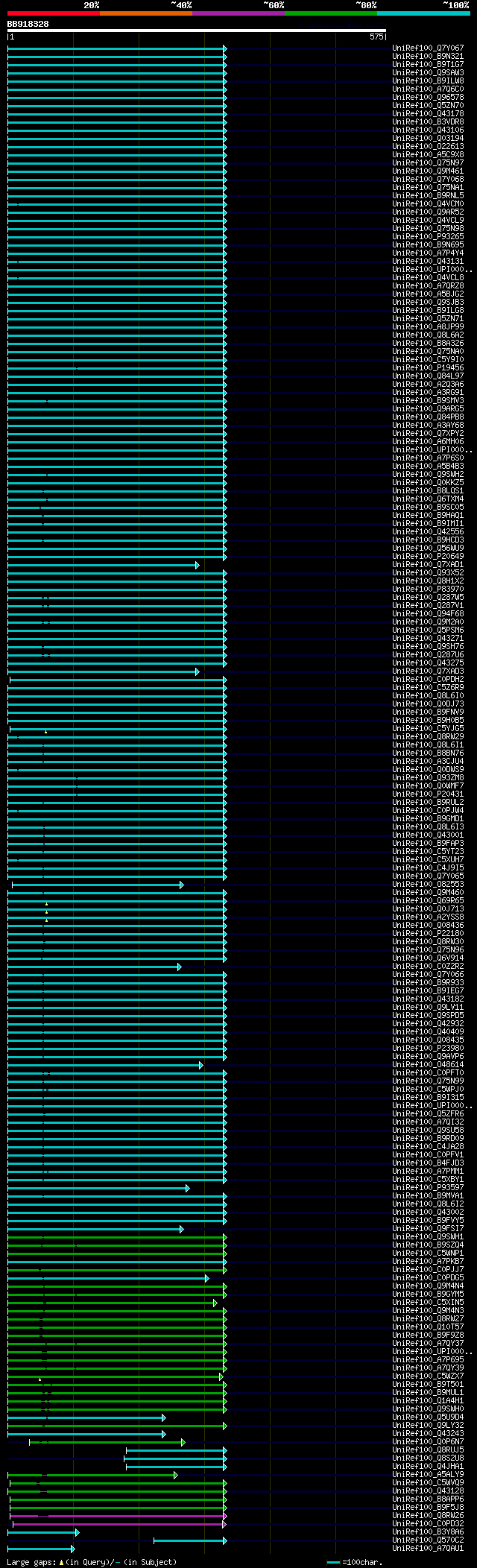Select hit label UniRef100_A7P4Y4
The image size is (477, 1568).
[428, 253]
